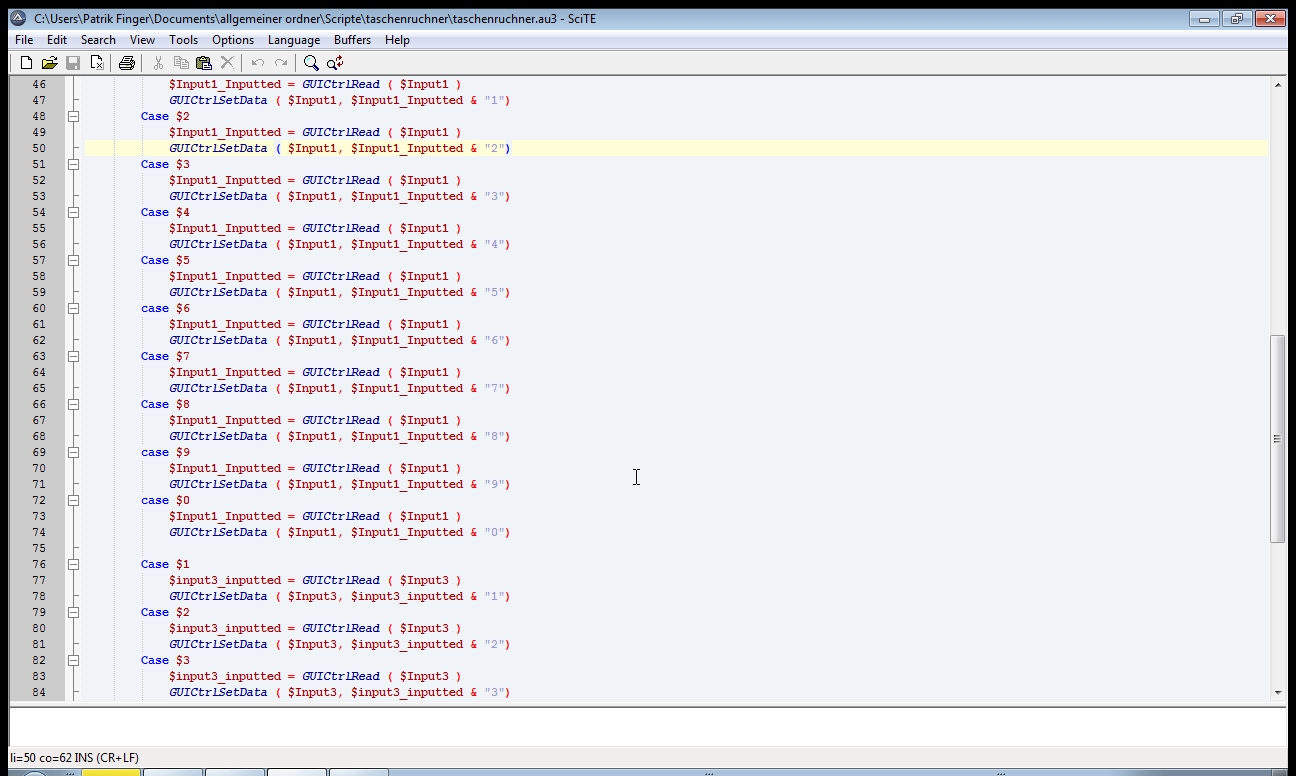Image resolution: width=1296 pixels, height=776 pixels.
Task: Click the Paste clipboard icon
Action: pos(204,63)
